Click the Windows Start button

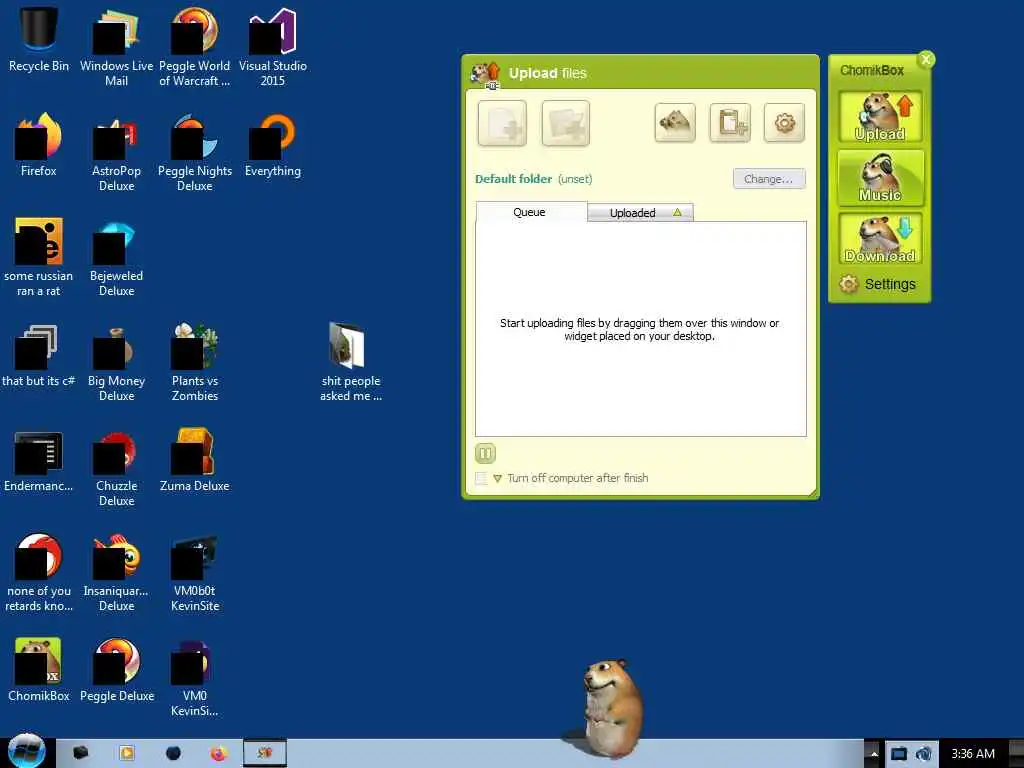coord(25,751)
